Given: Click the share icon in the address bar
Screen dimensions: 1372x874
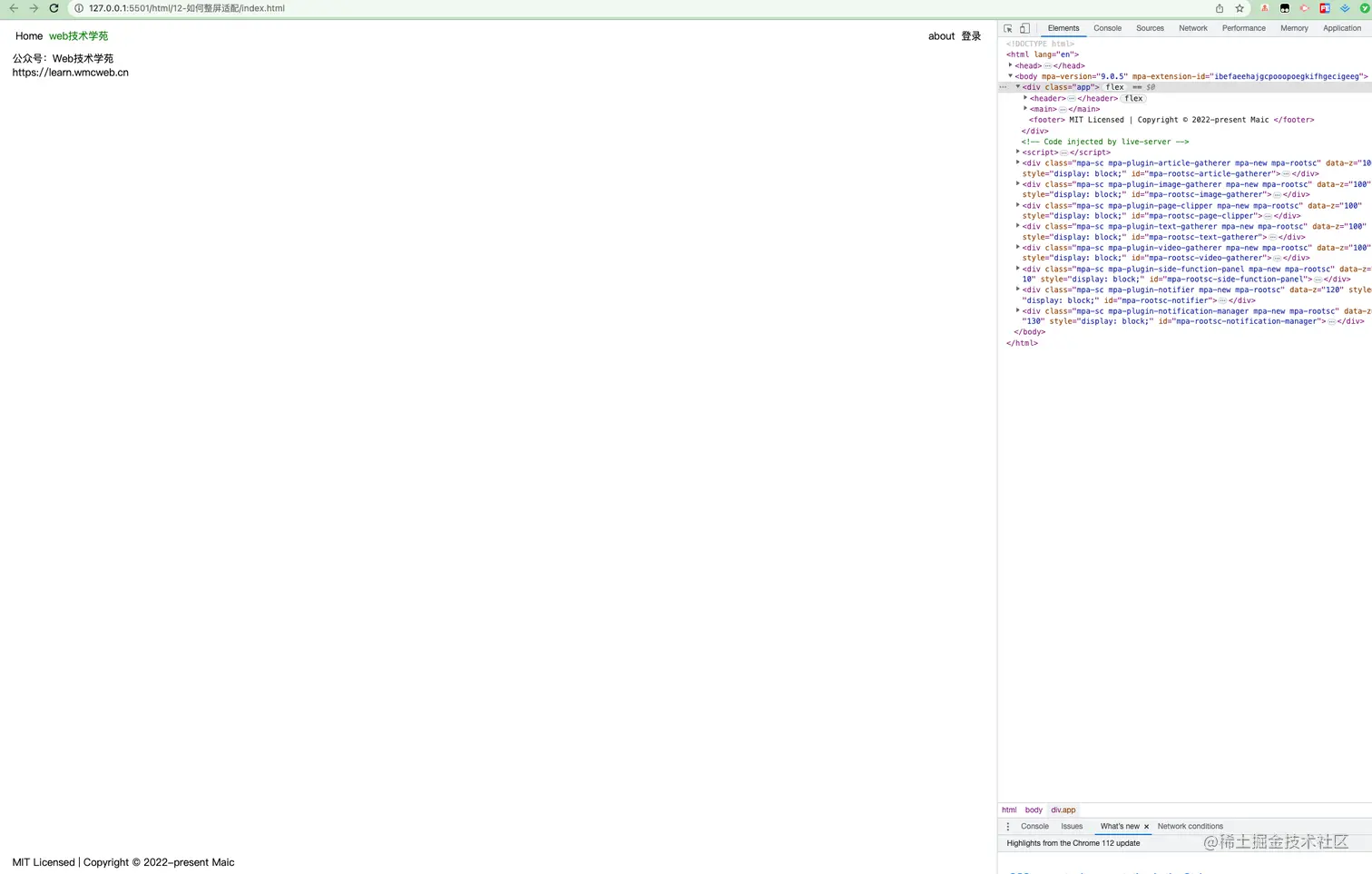Looking at the screenshot, I should point(1220,8).
